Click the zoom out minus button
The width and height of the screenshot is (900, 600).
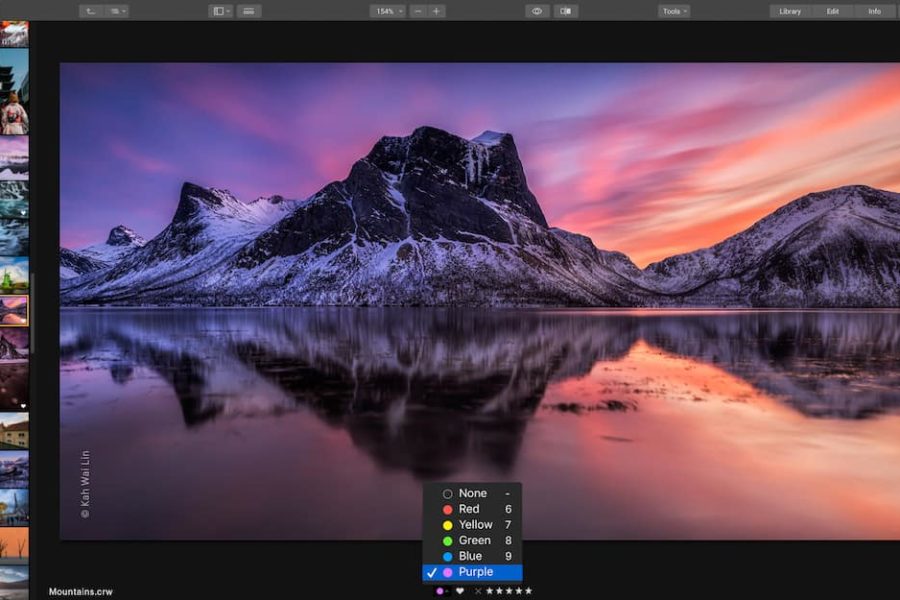418,11
